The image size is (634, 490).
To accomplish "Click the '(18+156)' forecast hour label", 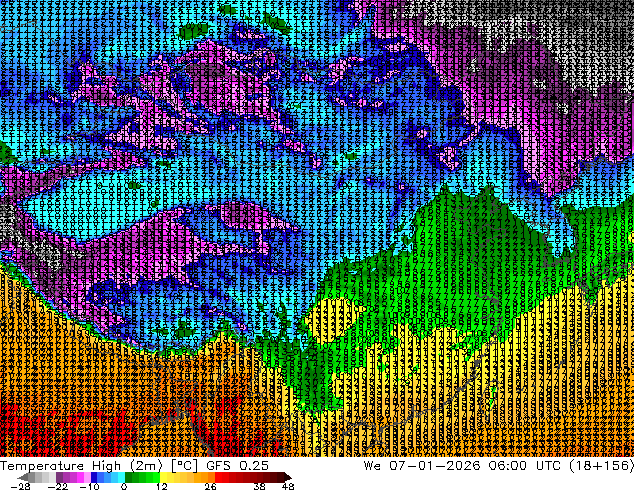I will tap(601, 466).
